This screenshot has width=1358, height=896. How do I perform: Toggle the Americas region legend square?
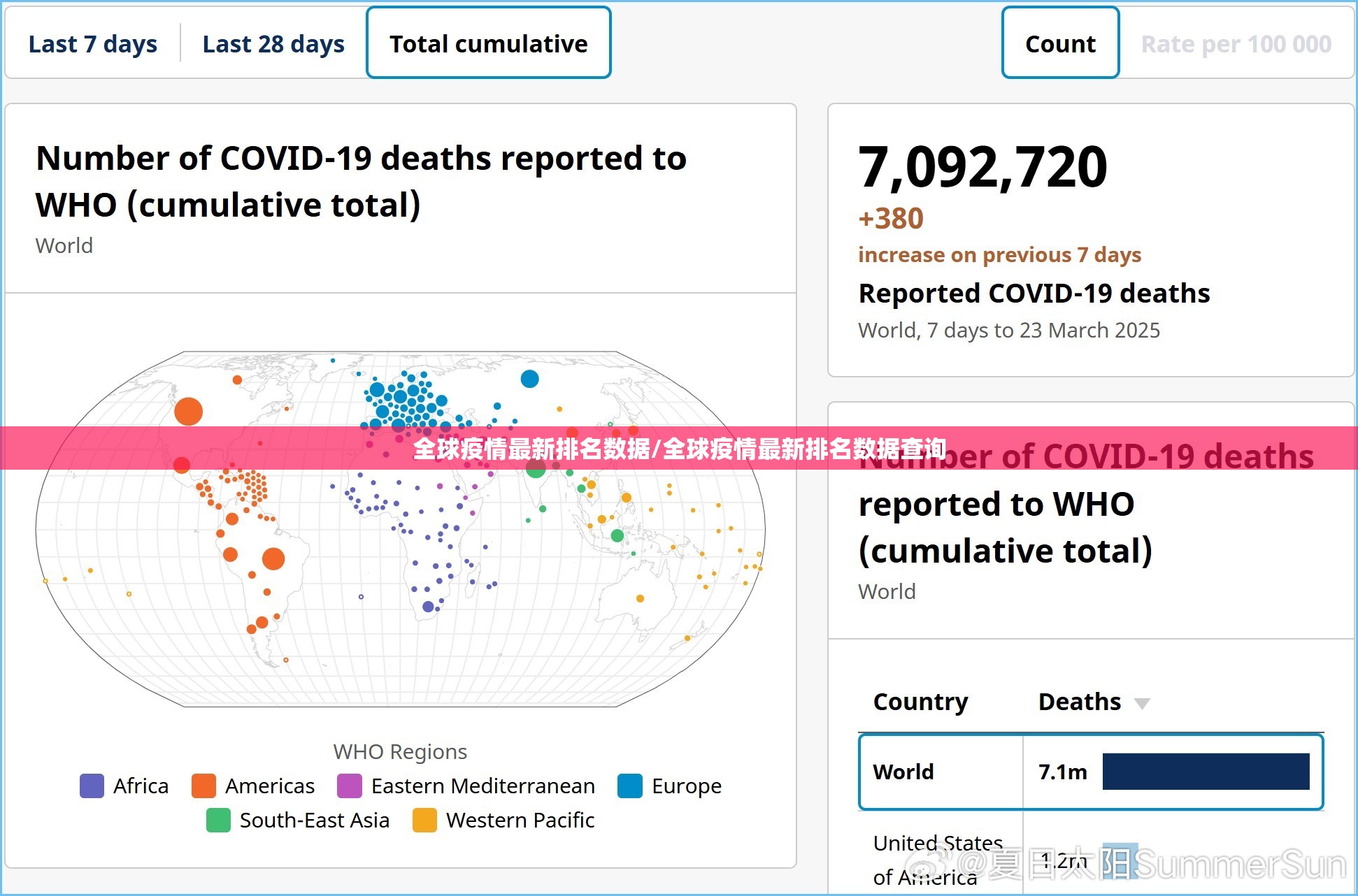(203, 786)
